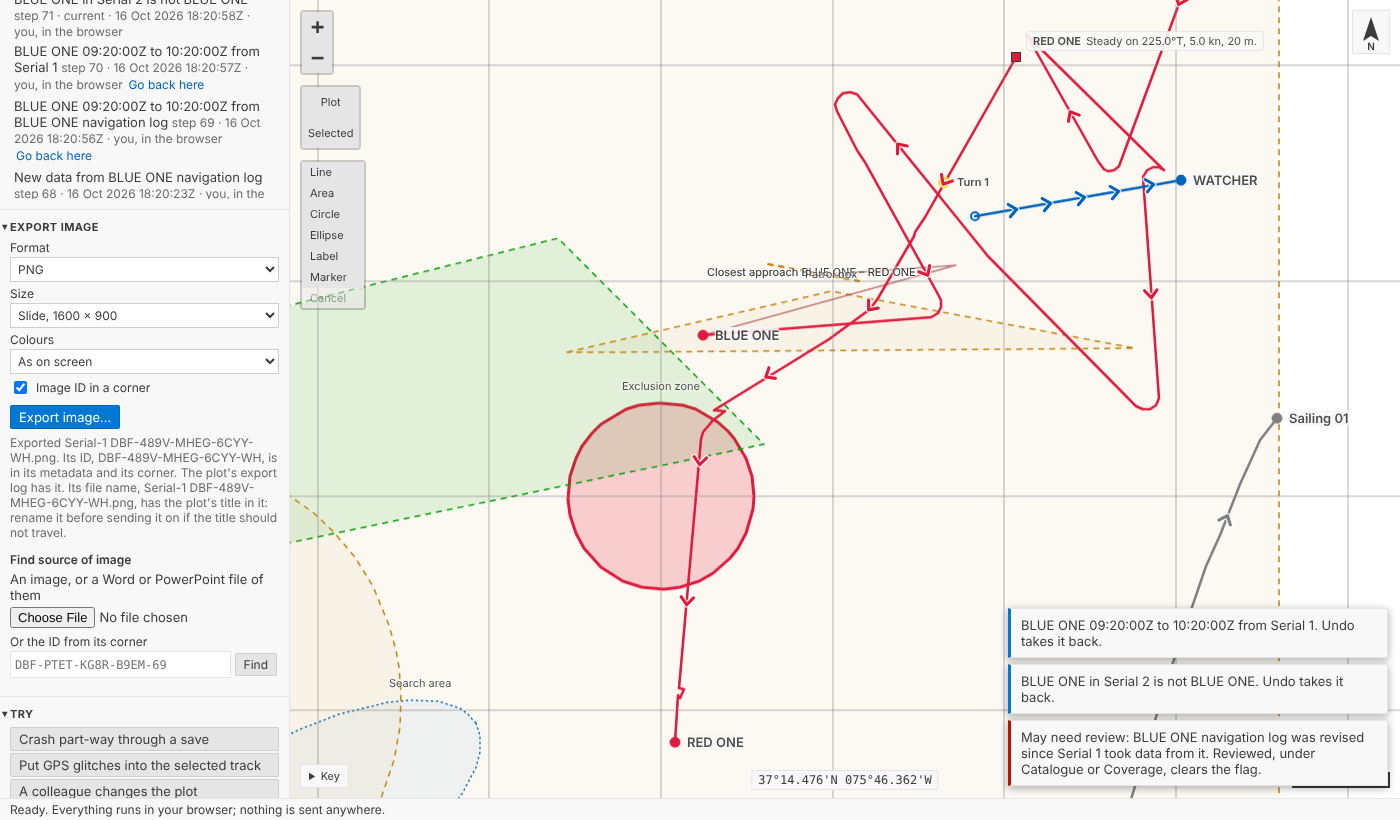Screen dimensions: 1400x820
Task: Click Put GPS glitches into selected track
Action: [x=144, y=765]
